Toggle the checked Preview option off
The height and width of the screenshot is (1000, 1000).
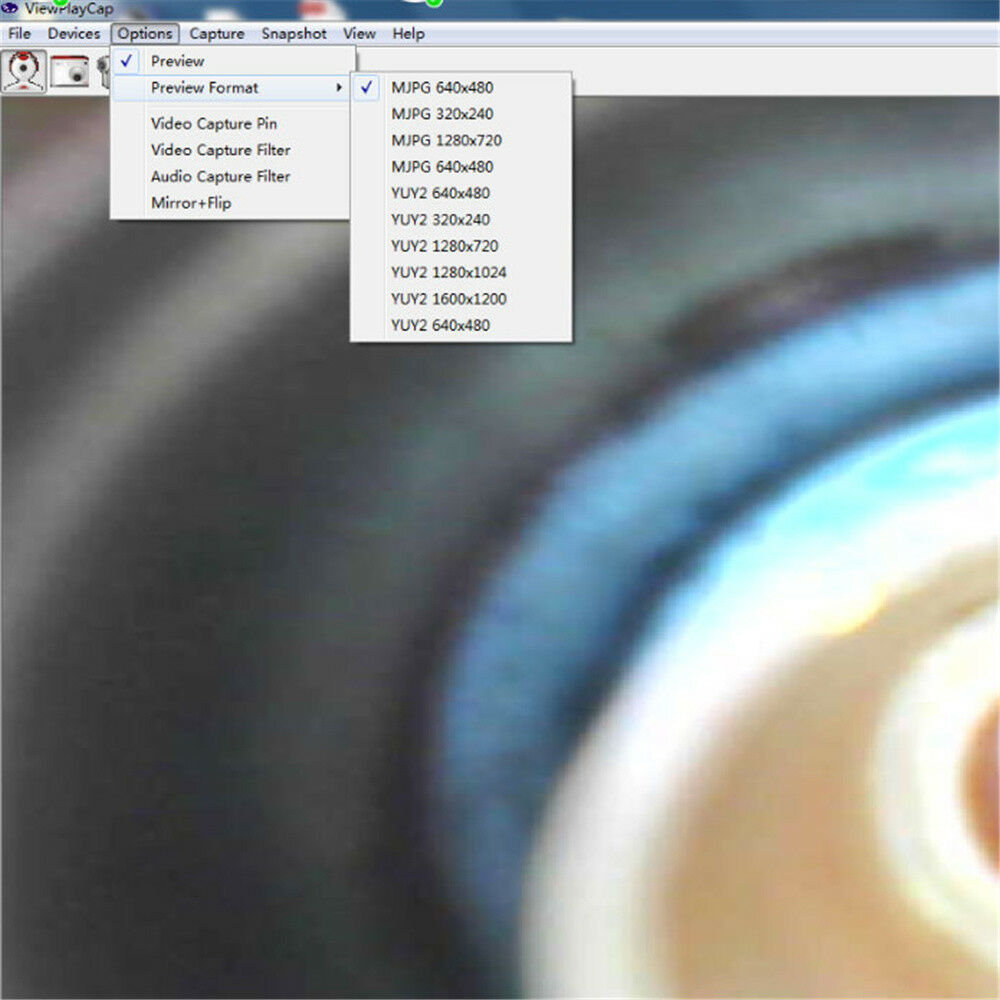click(232, 61)
